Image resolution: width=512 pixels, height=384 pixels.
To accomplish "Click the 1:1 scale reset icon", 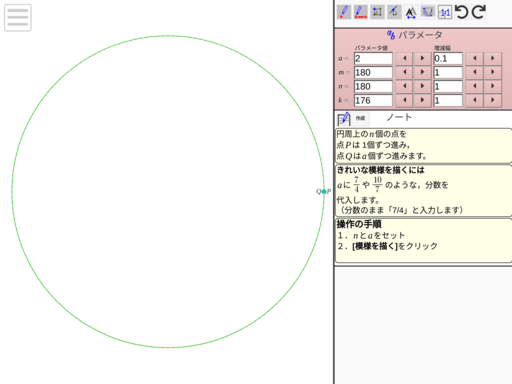I will click(445, 12).
